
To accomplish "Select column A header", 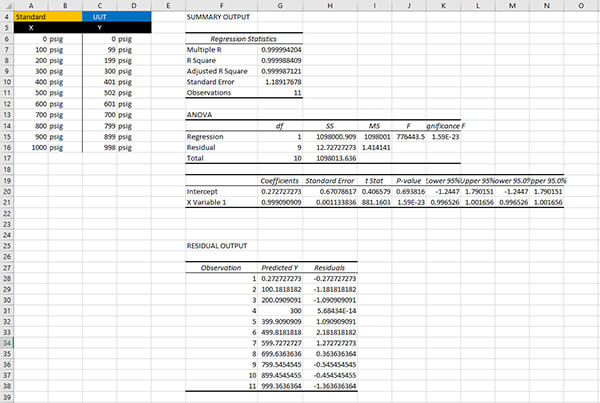I will (x=31, y=5).
